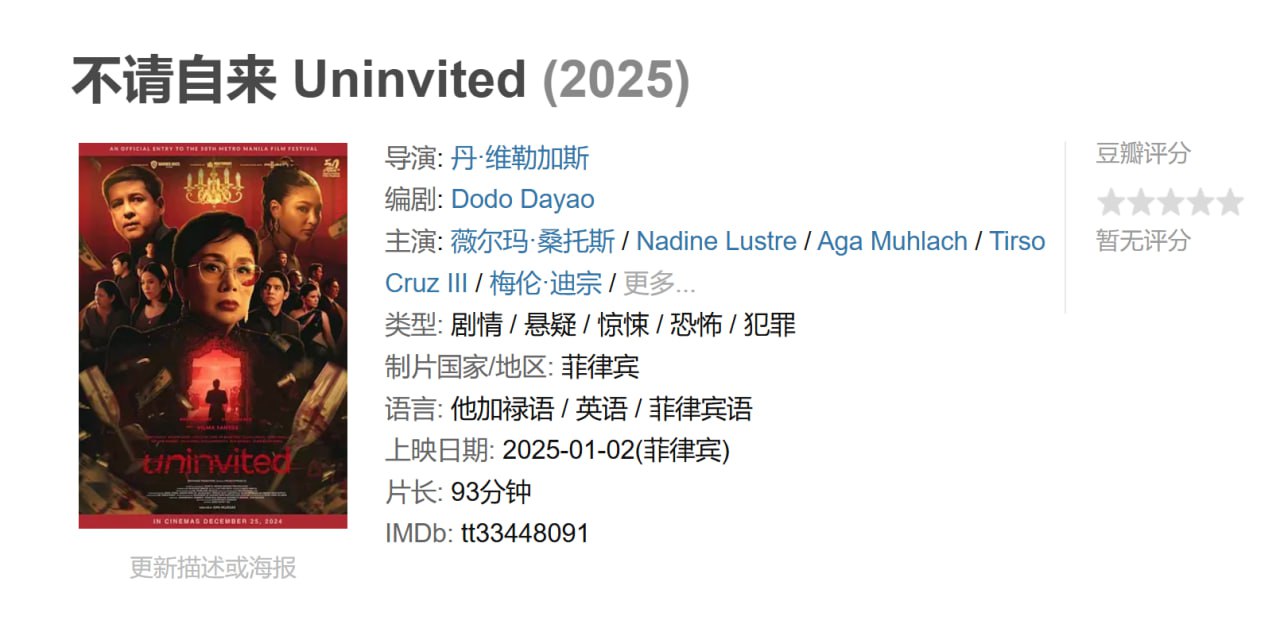This screenshot has height=620, width=1280.
Task: Open screenwriter Dodo Dayao link
Action: 523,199
